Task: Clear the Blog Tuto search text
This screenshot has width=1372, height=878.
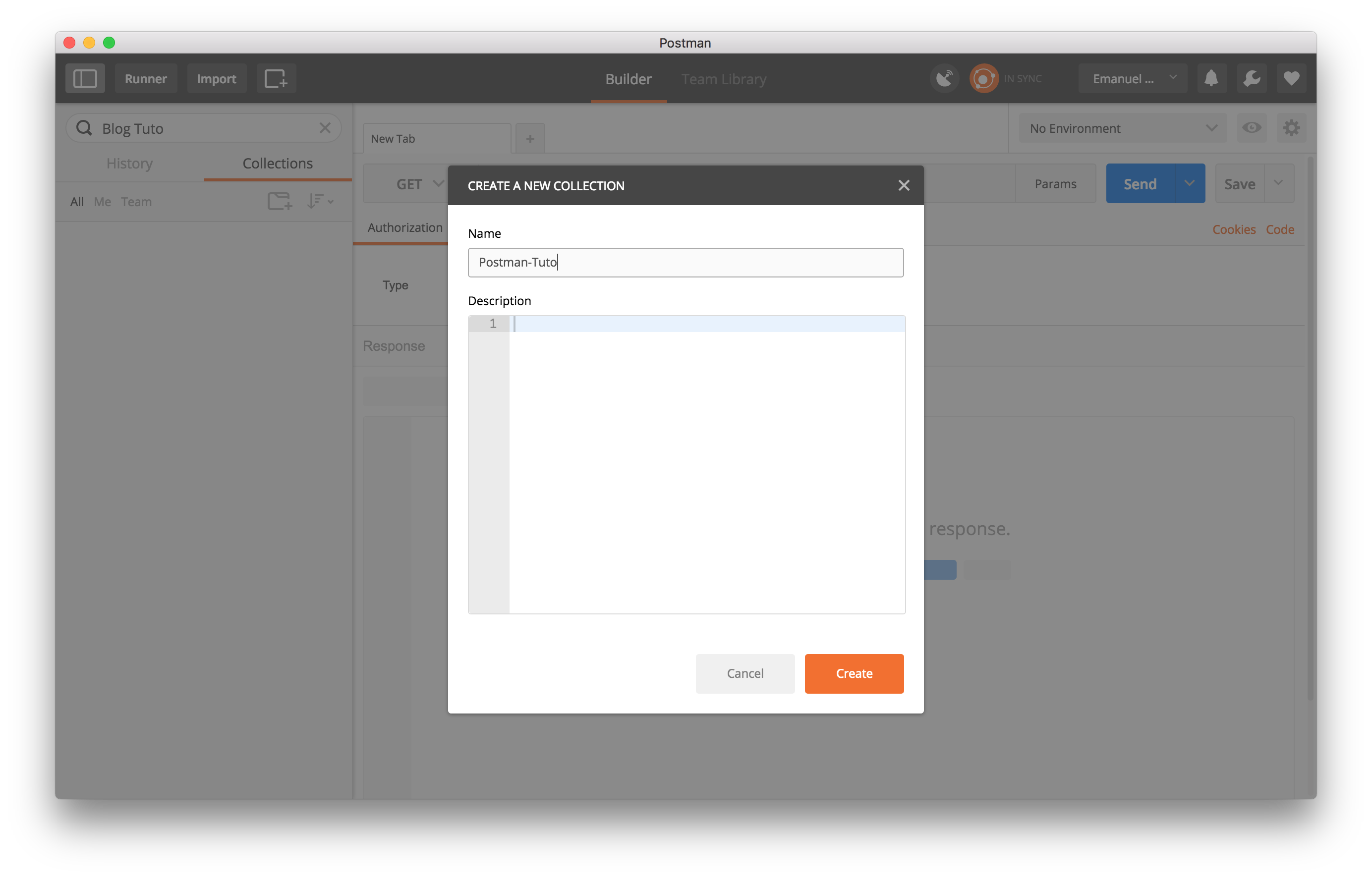Action: coord(325,128)
